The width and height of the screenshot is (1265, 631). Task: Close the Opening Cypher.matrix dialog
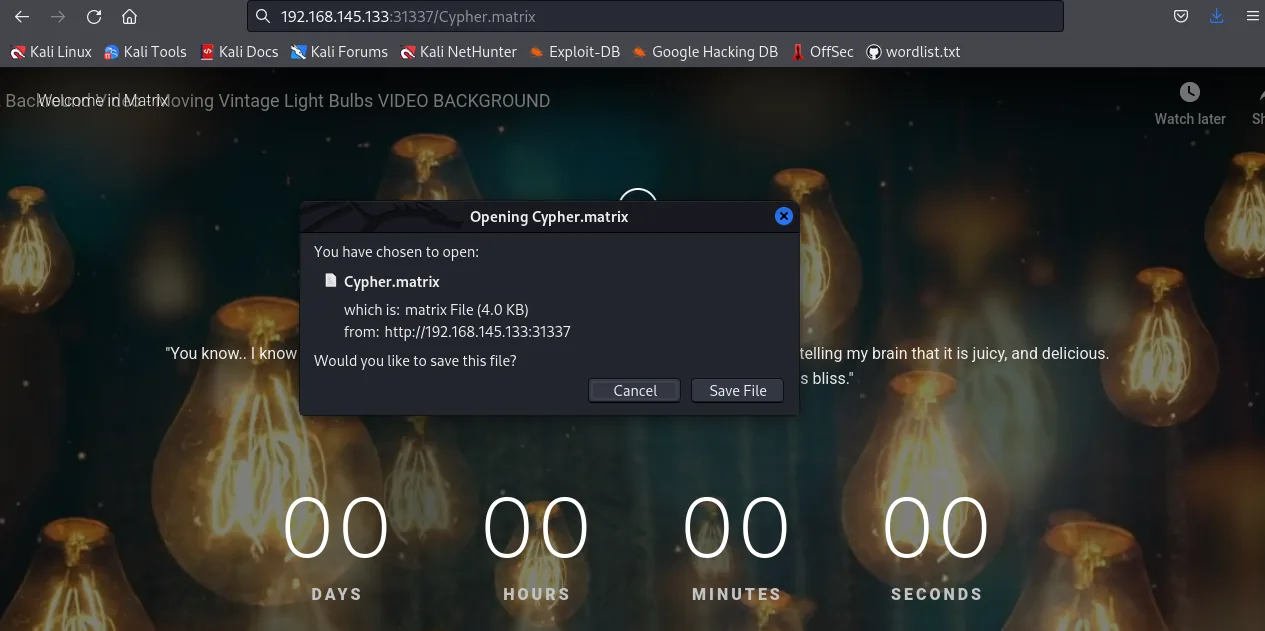coord(784,216)
